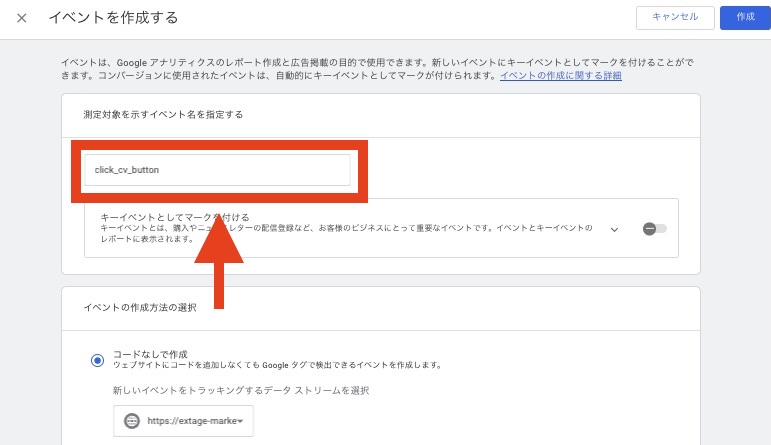Viewport: 771px width, 445px height.
Task: Open the data stream dropdown https://extage-marke
Action: (x=183, y=421)
